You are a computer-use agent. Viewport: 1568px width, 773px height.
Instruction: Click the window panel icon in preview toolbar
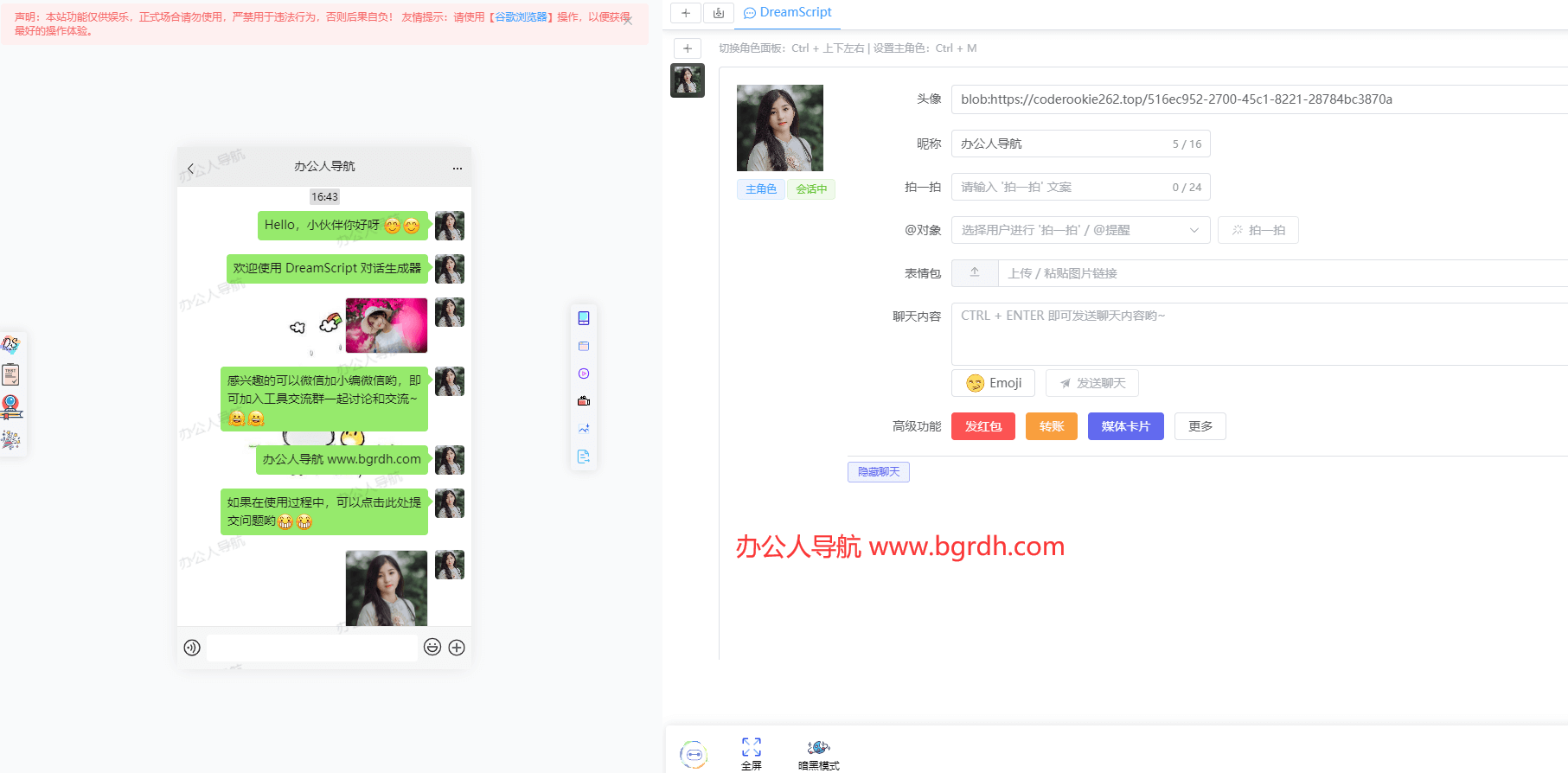coord(584,346)
